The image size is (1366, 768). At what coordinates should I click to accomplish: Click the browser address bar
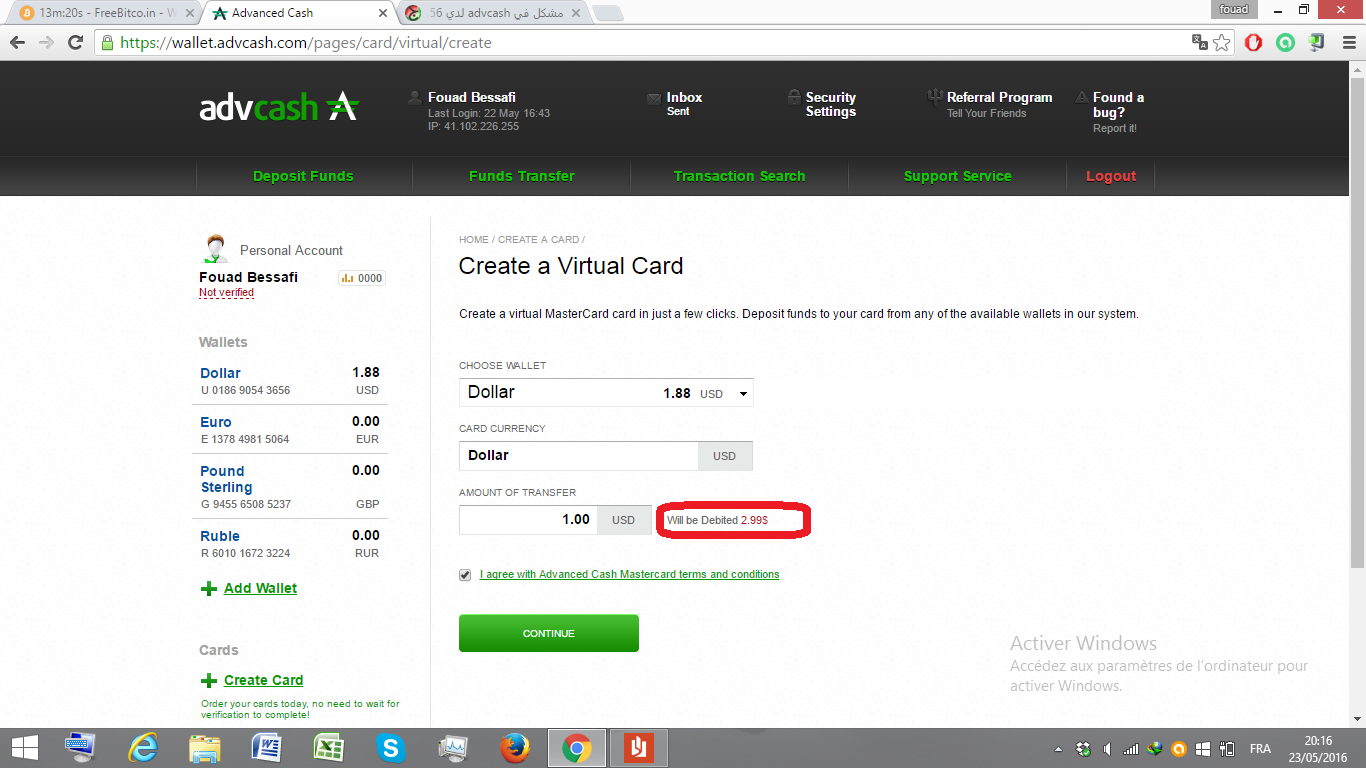[640, 43]
